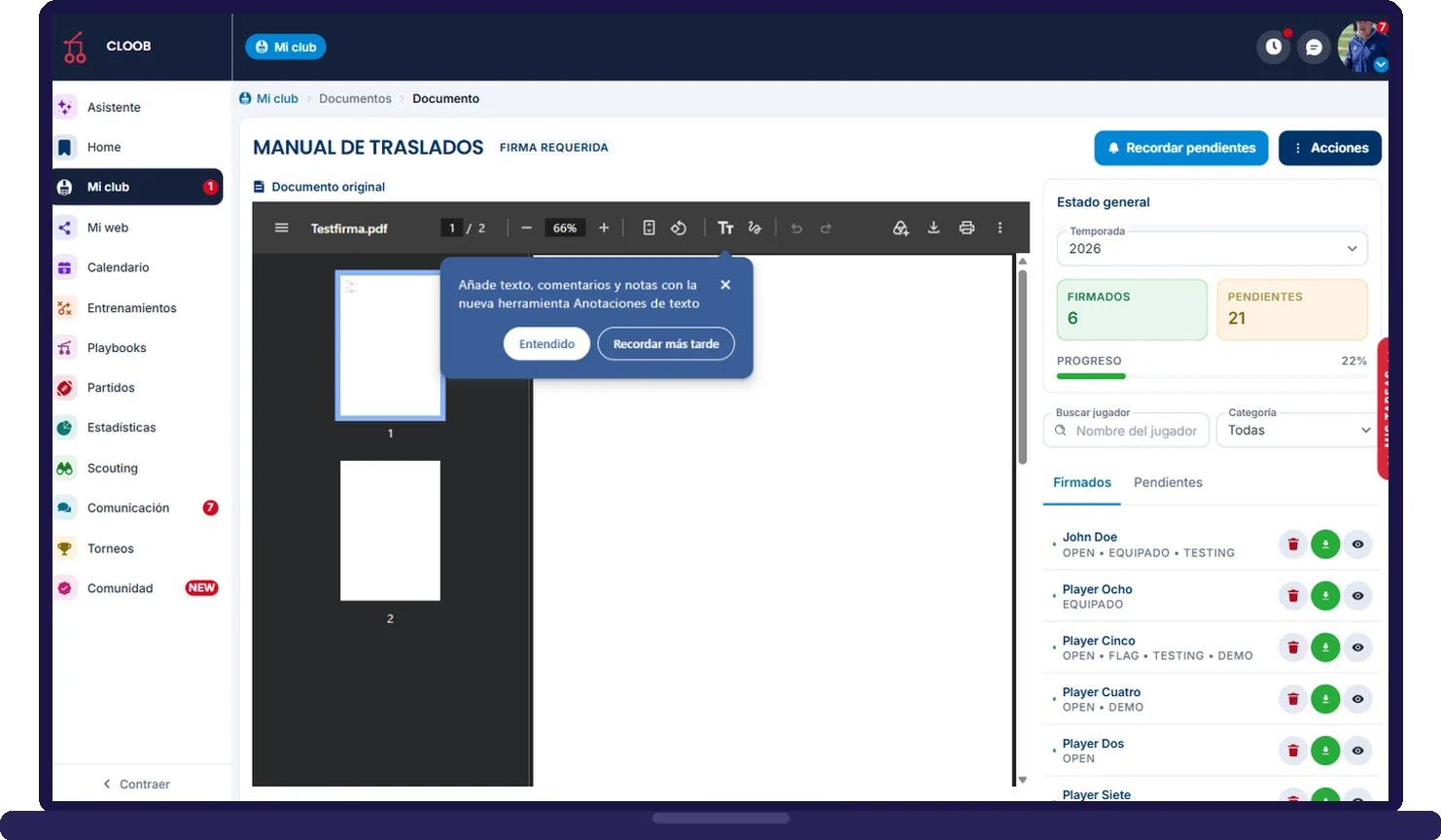Switch to the Pendientes tab
The height and width of the screenshot is (840, 1441).
(x=1168, y=482)
